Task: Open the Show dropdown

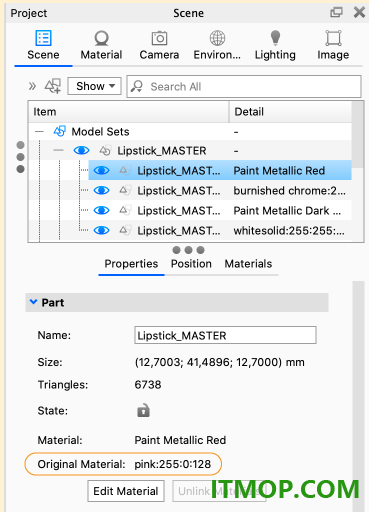Action: 95,86
